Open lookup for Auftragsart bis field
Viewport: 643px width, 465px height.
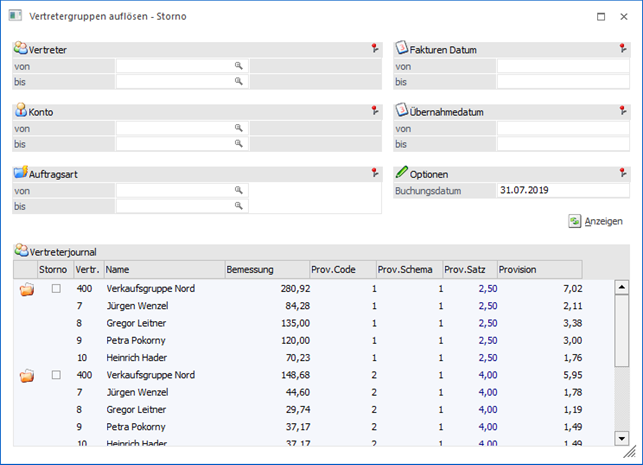pyautogui.click(x=239, y=206)
